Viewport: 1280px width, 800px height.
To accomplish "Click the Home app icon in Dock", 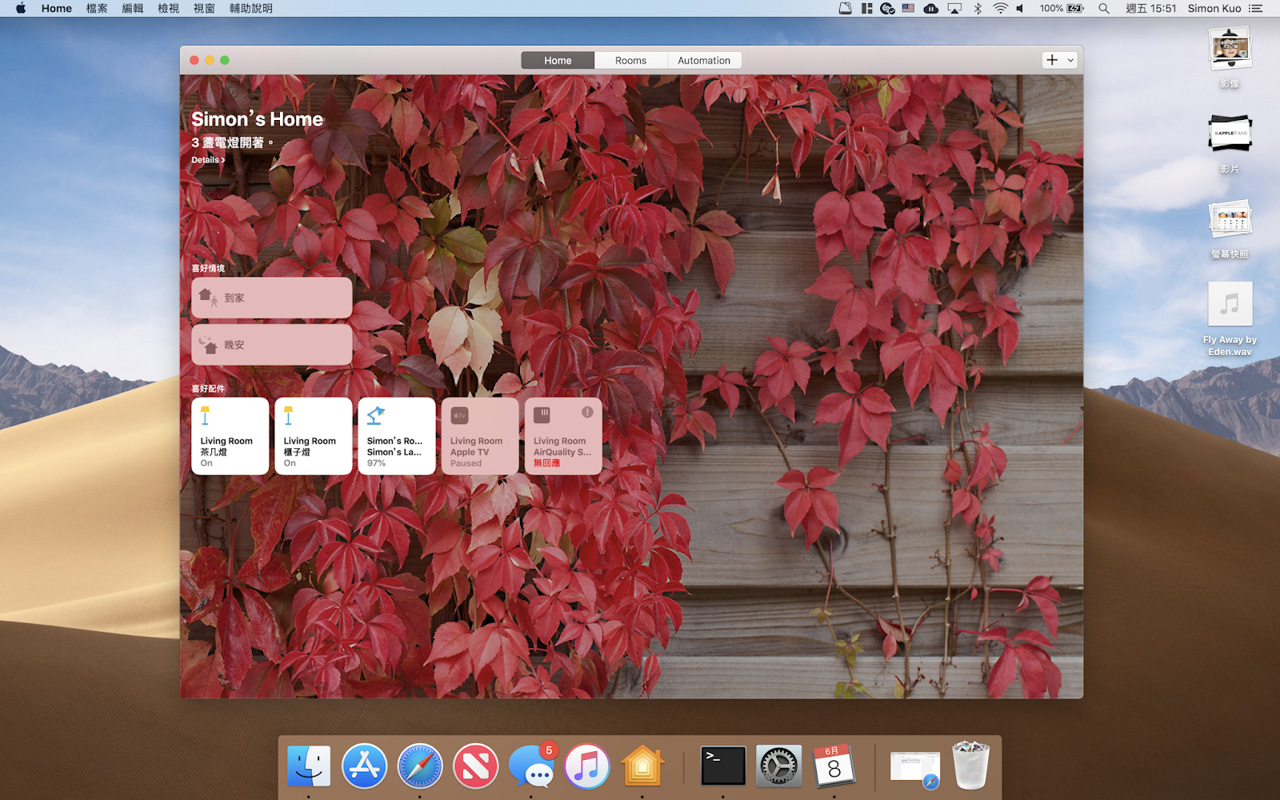I will click(642, 766).
